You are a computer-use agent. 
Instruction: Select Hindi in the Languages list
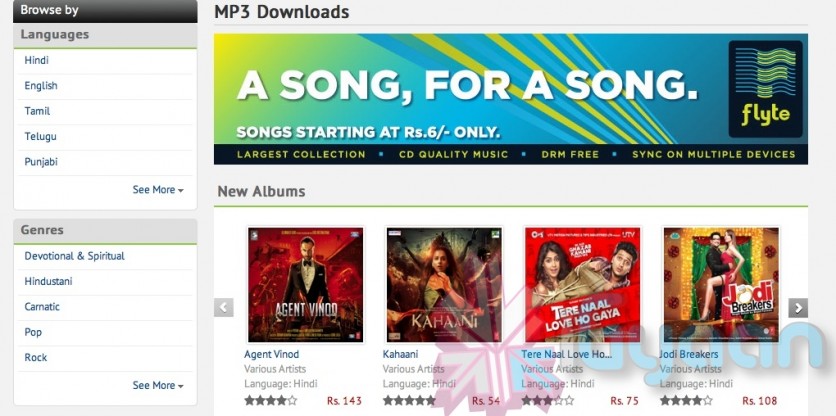coord(36,60)
